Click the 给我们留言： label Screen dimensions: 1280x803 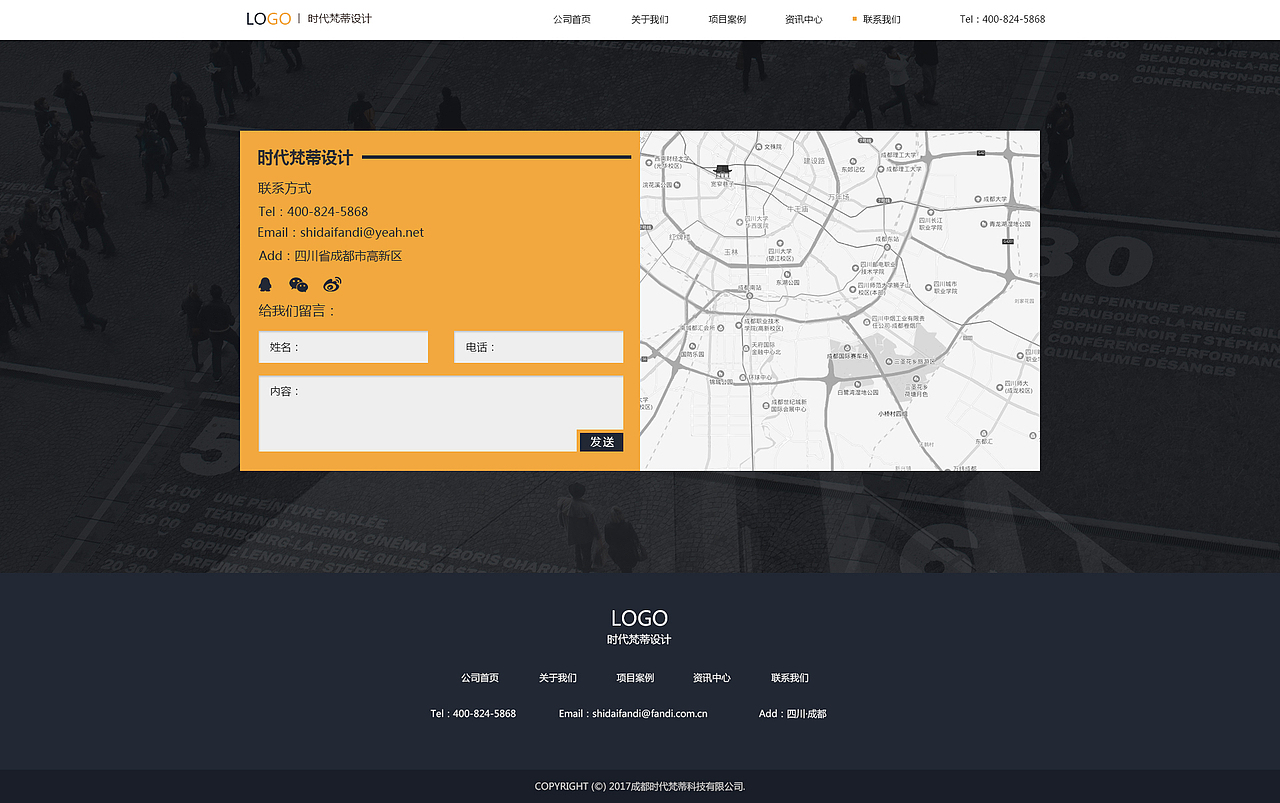pyautogui.click(x=298, y=311)
